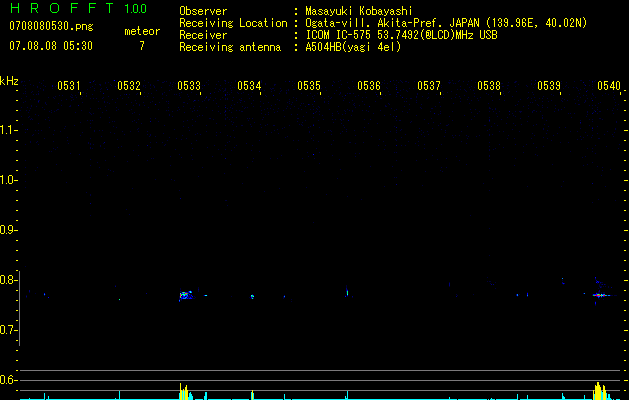Click the 0537 time marker
This screenshot has width=629, height=400.
(x=429, y=86)
